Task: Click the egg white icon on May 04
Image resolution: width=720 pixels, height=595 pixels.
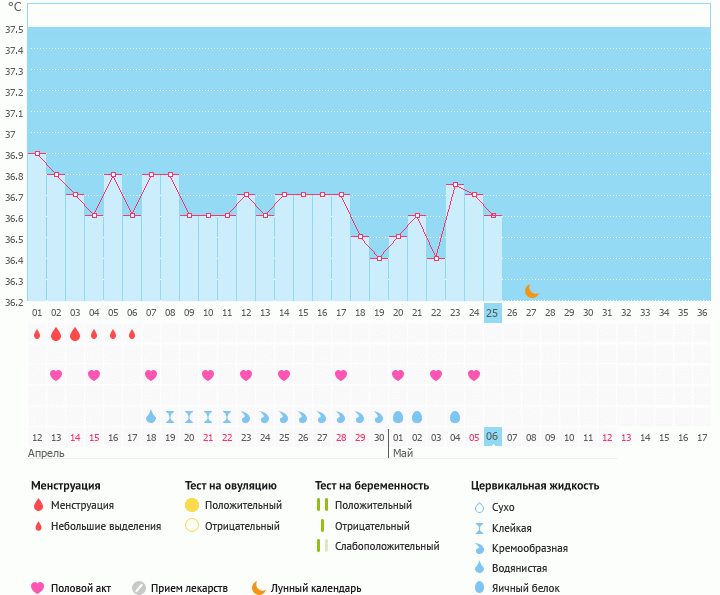Action: (455, 416)
